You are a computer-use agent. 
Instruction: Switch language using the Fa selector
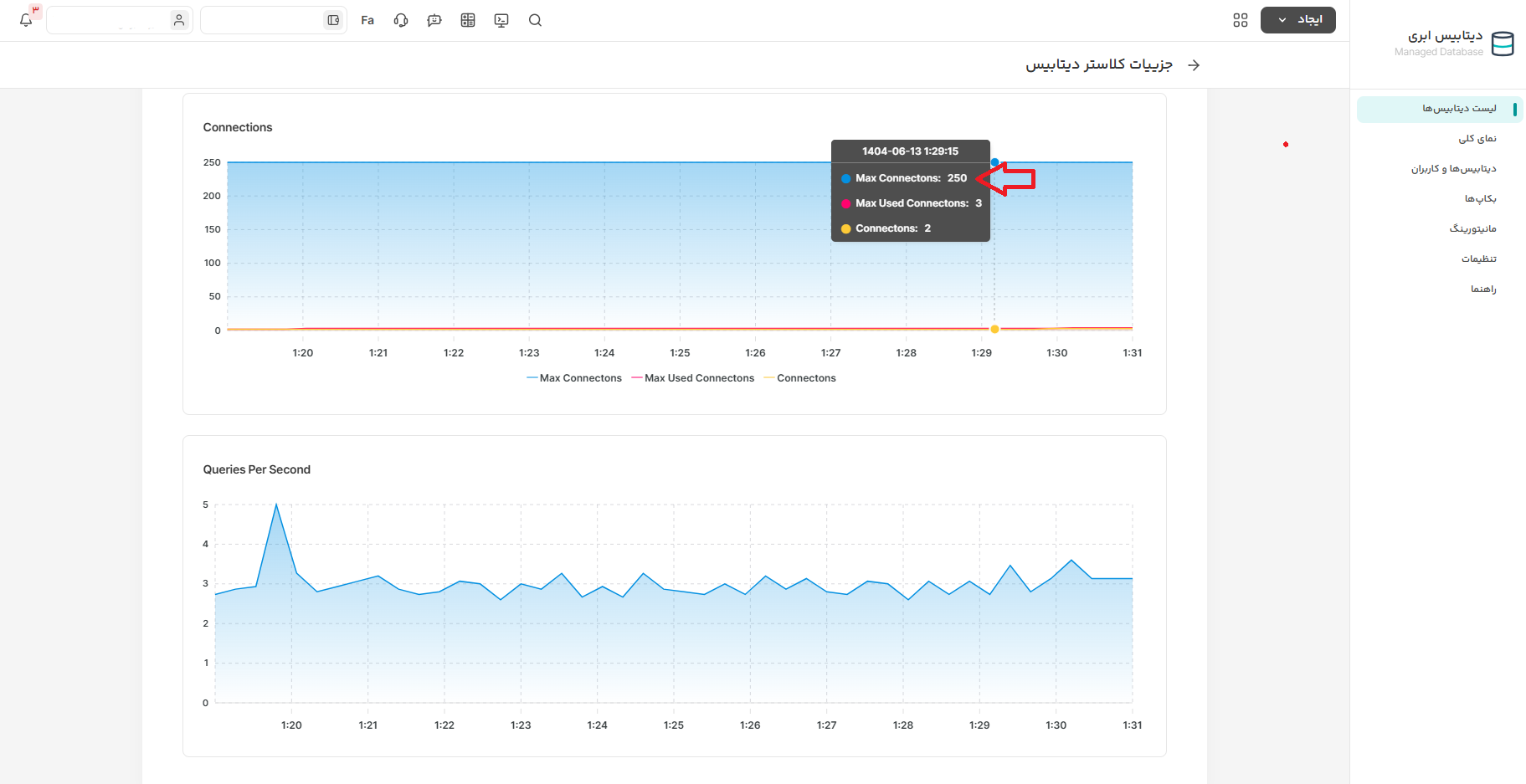click(367, 20)
